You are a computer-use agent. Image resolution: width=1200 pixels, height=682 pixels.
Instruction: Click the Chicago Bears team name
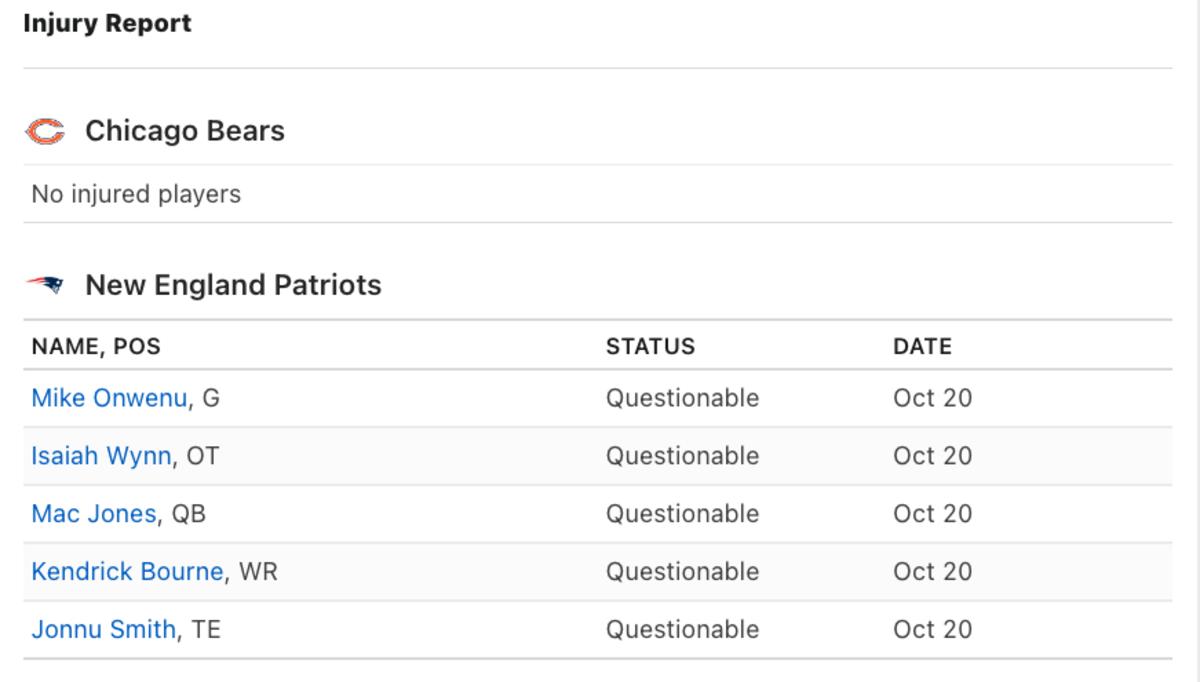(x=185, y=131)
